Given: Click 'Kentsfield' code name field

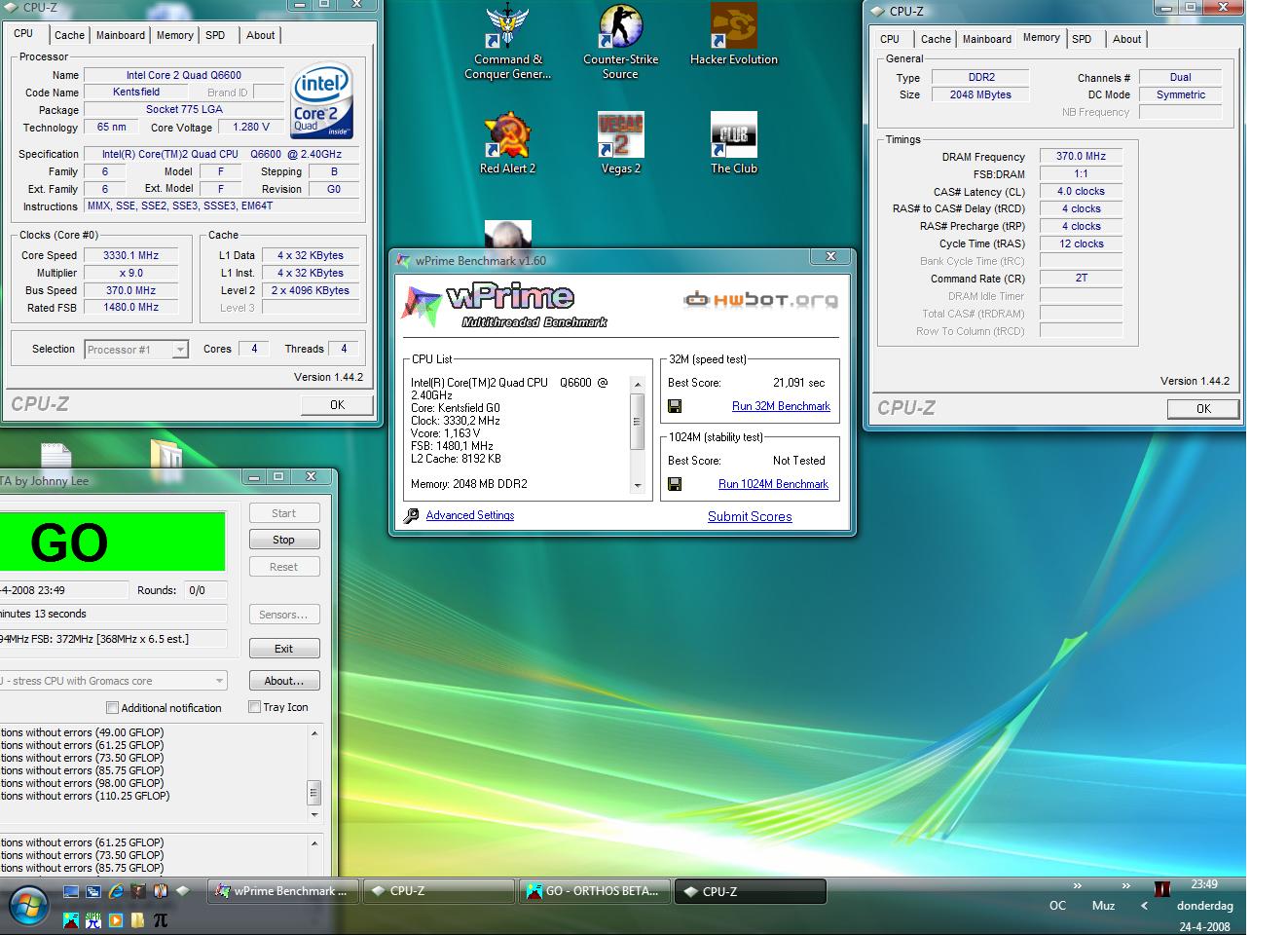Looking at the screenshot, I should 136,92.
